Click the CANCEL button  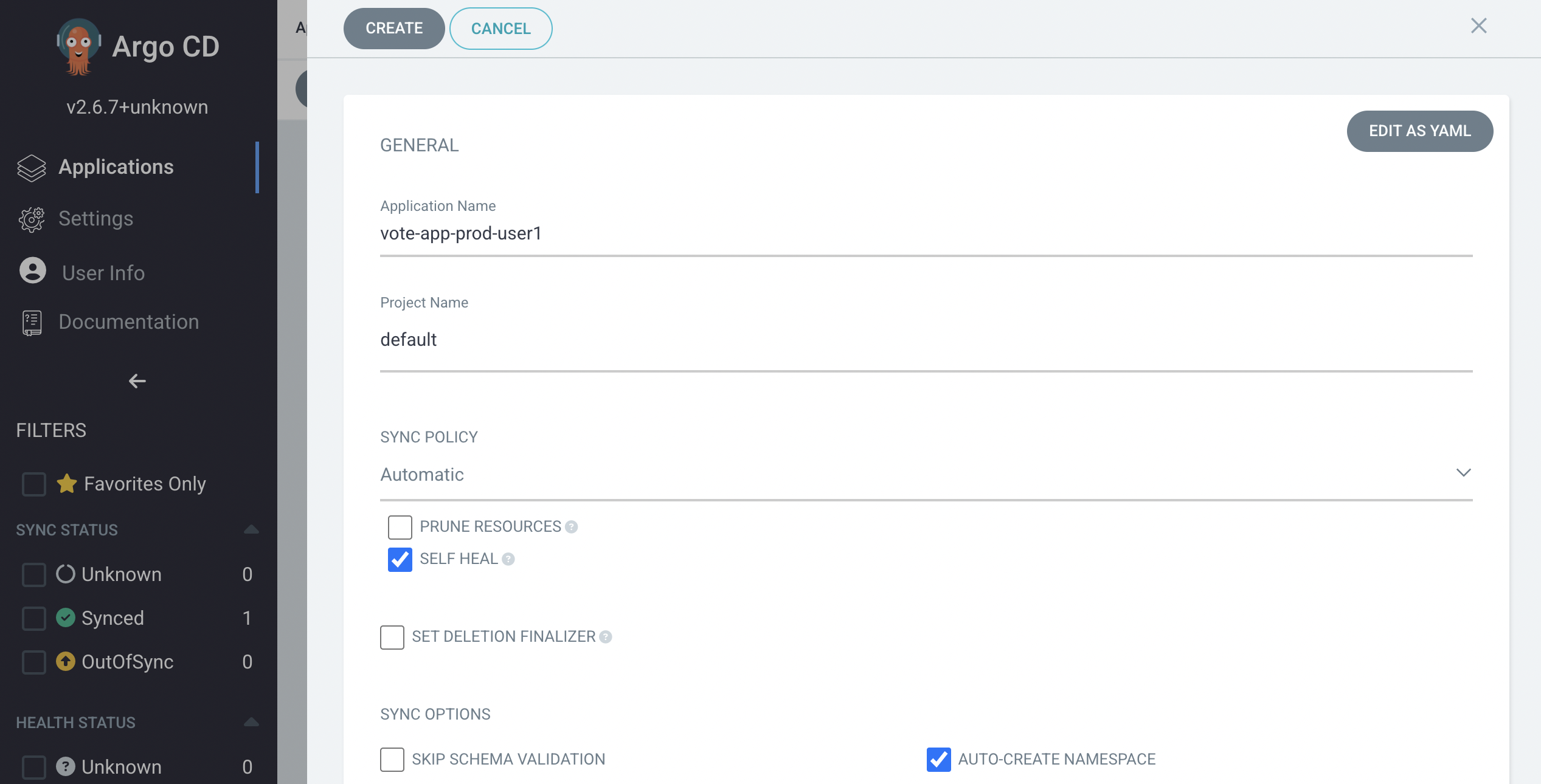(x=500, y=28)
